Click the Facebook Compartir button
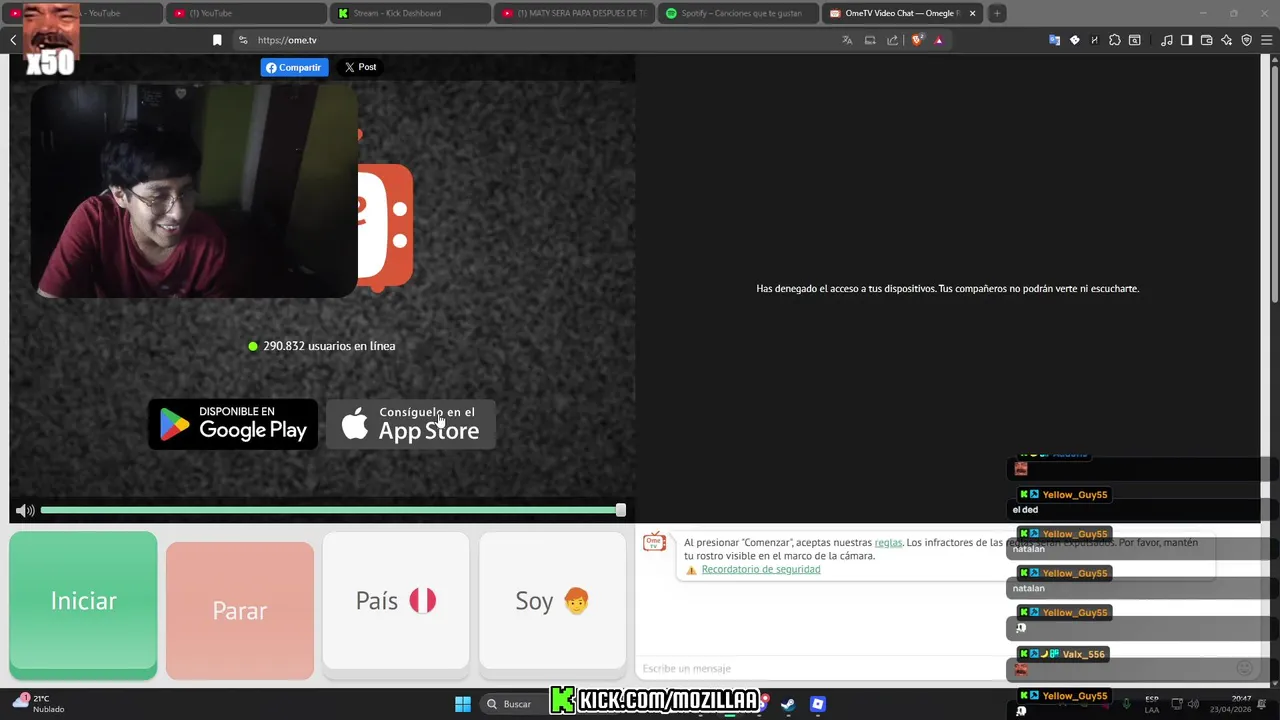The image size is (1280, 720). (294, 67)
